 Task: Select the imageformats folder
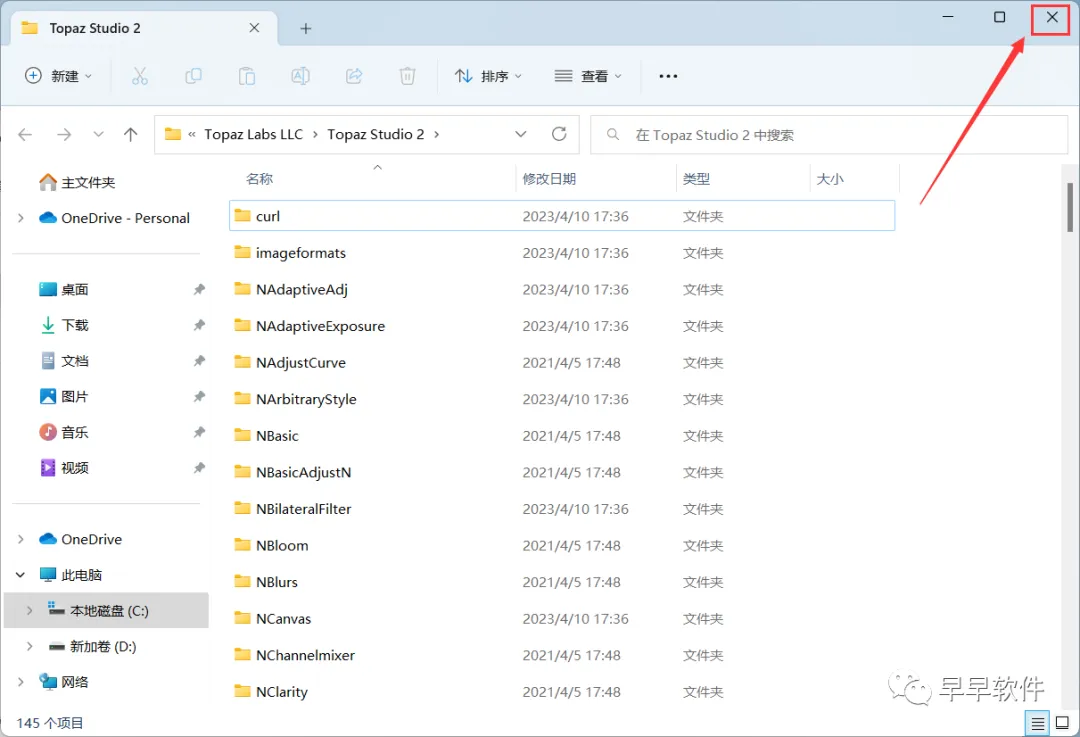562,253
